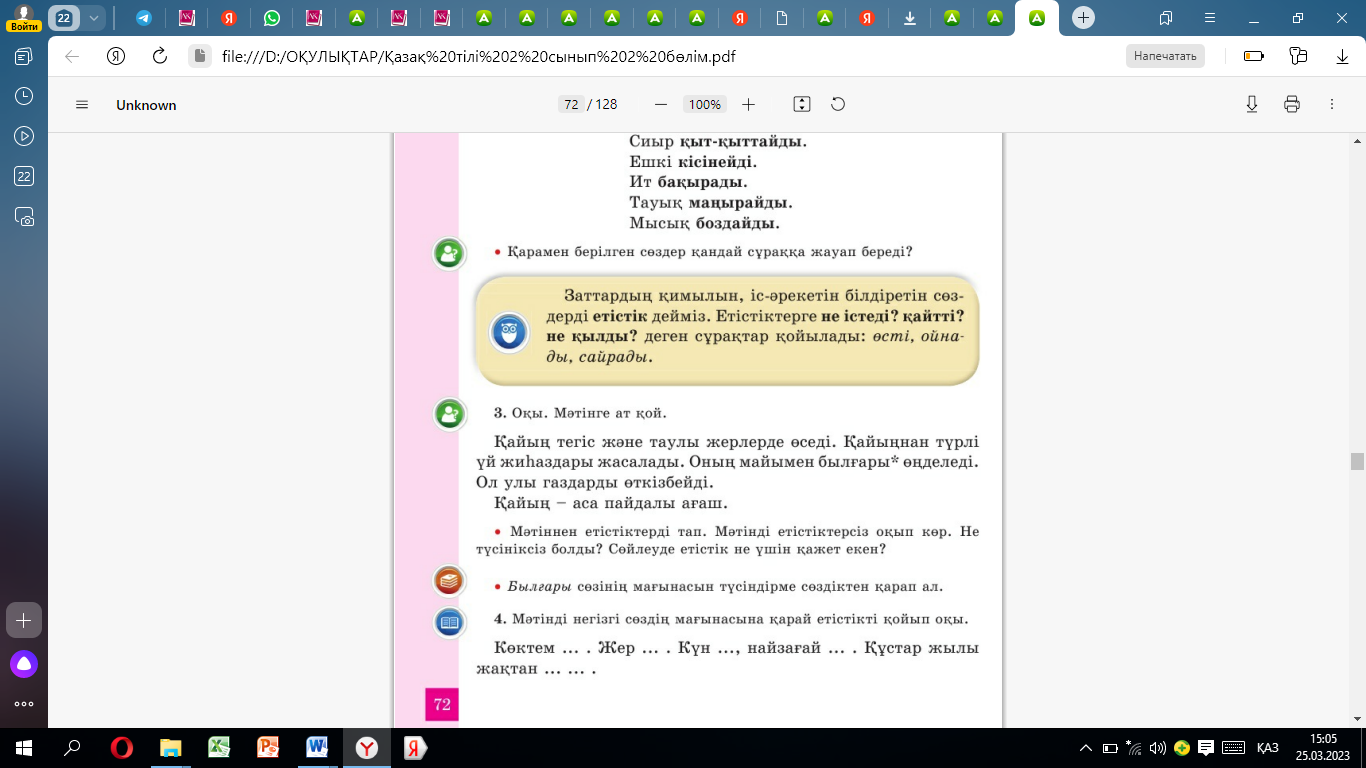Switch to the WhatsApp tab
The image size is (1366, 768).
[x=271, y=18]
